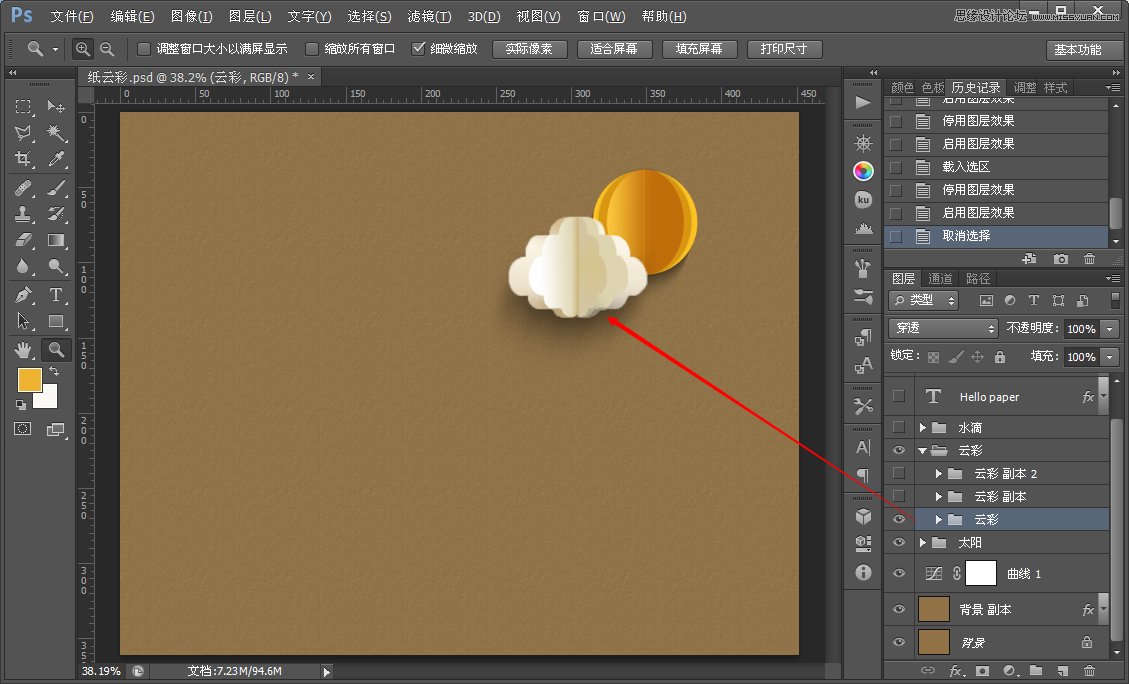Click the Zoom Out mode icon
1129x684 pixels.
107,49
